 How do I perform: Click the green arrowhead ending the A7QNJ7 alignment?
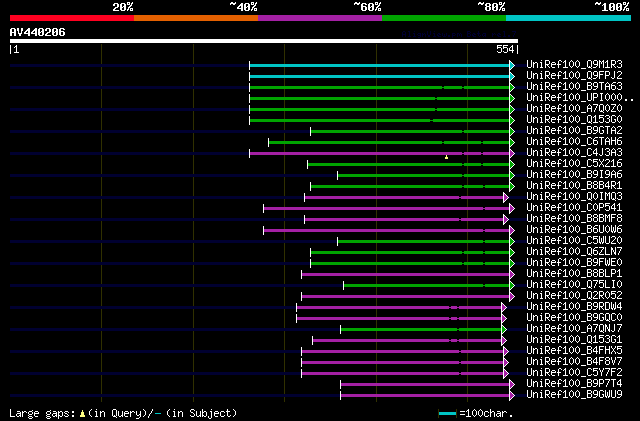504,330
